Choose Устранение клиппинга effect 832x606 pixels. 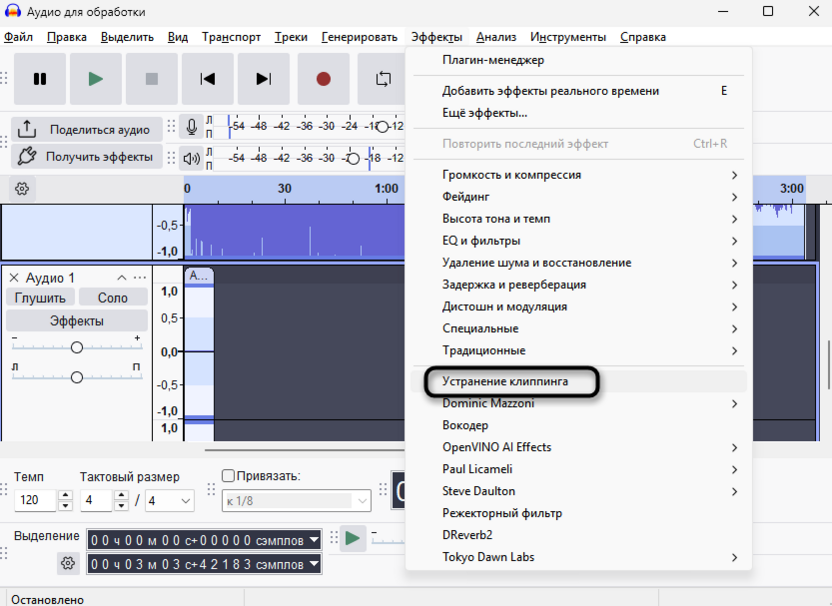pos(578,382)
